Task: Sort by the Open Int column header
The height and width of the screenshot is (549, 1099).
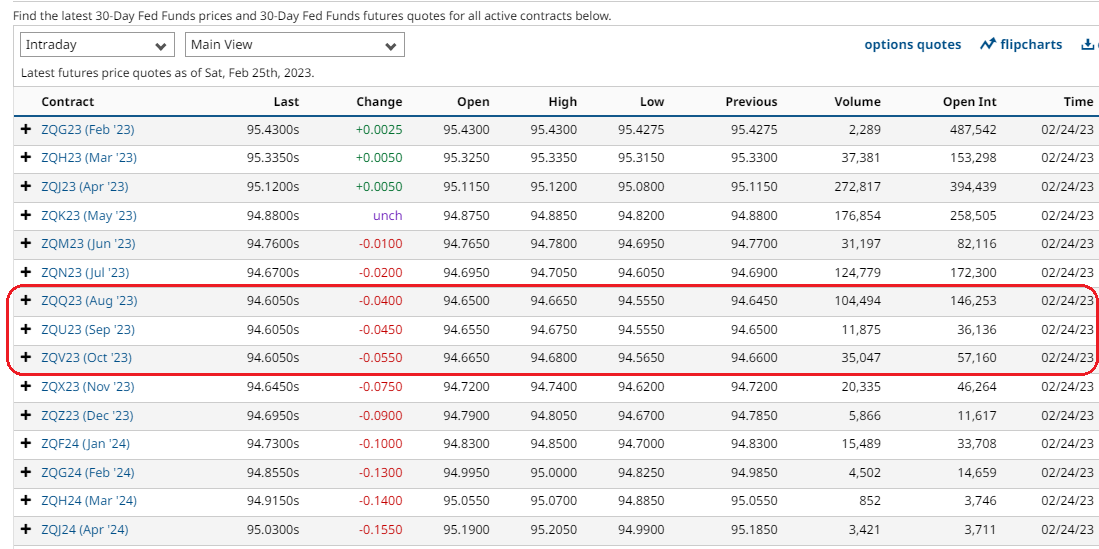Action: pyautogui.click(x=969, y=102)
